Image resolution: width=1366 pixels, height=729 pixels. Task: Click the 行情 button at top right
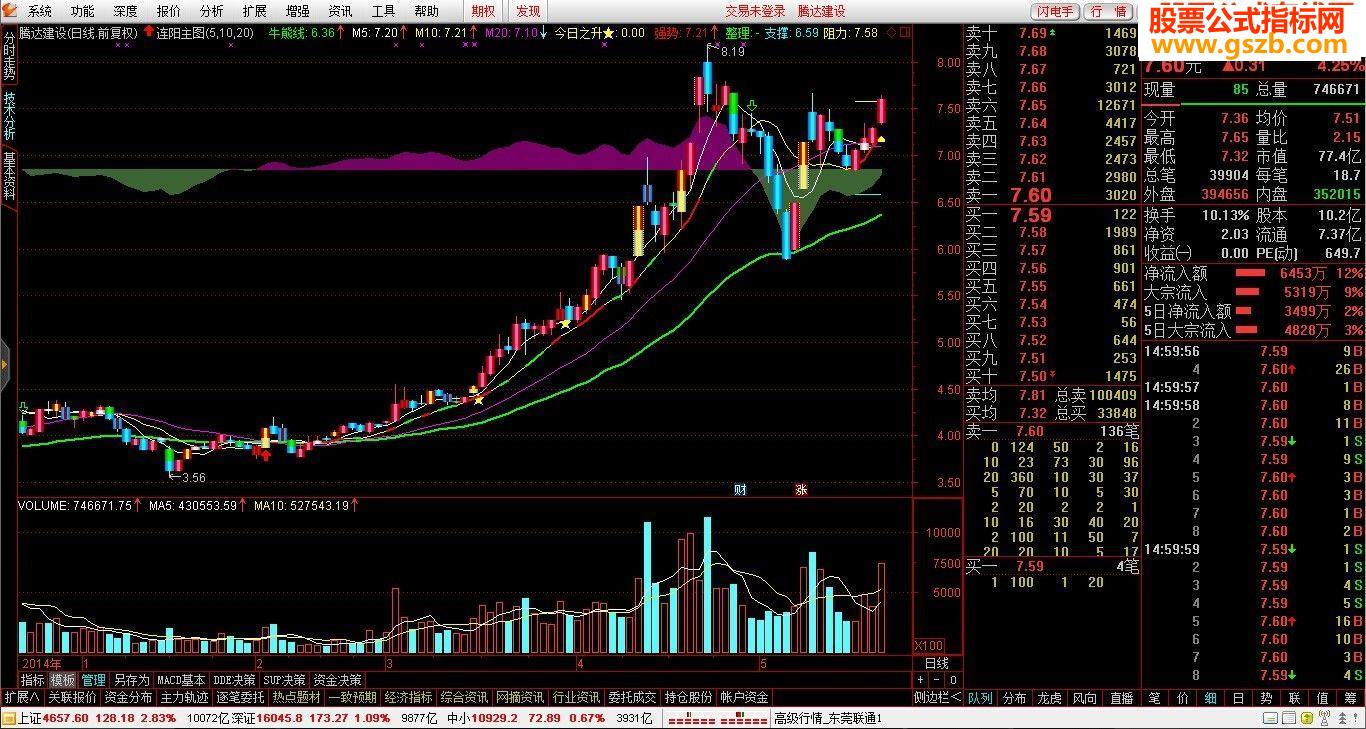[1107, 11]
